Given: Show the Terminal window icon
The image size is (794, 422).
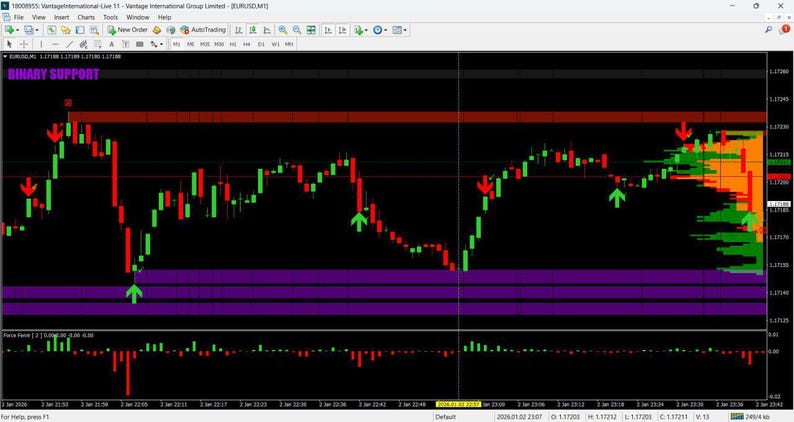Looking at the screenshot, I should pos(80,30).
